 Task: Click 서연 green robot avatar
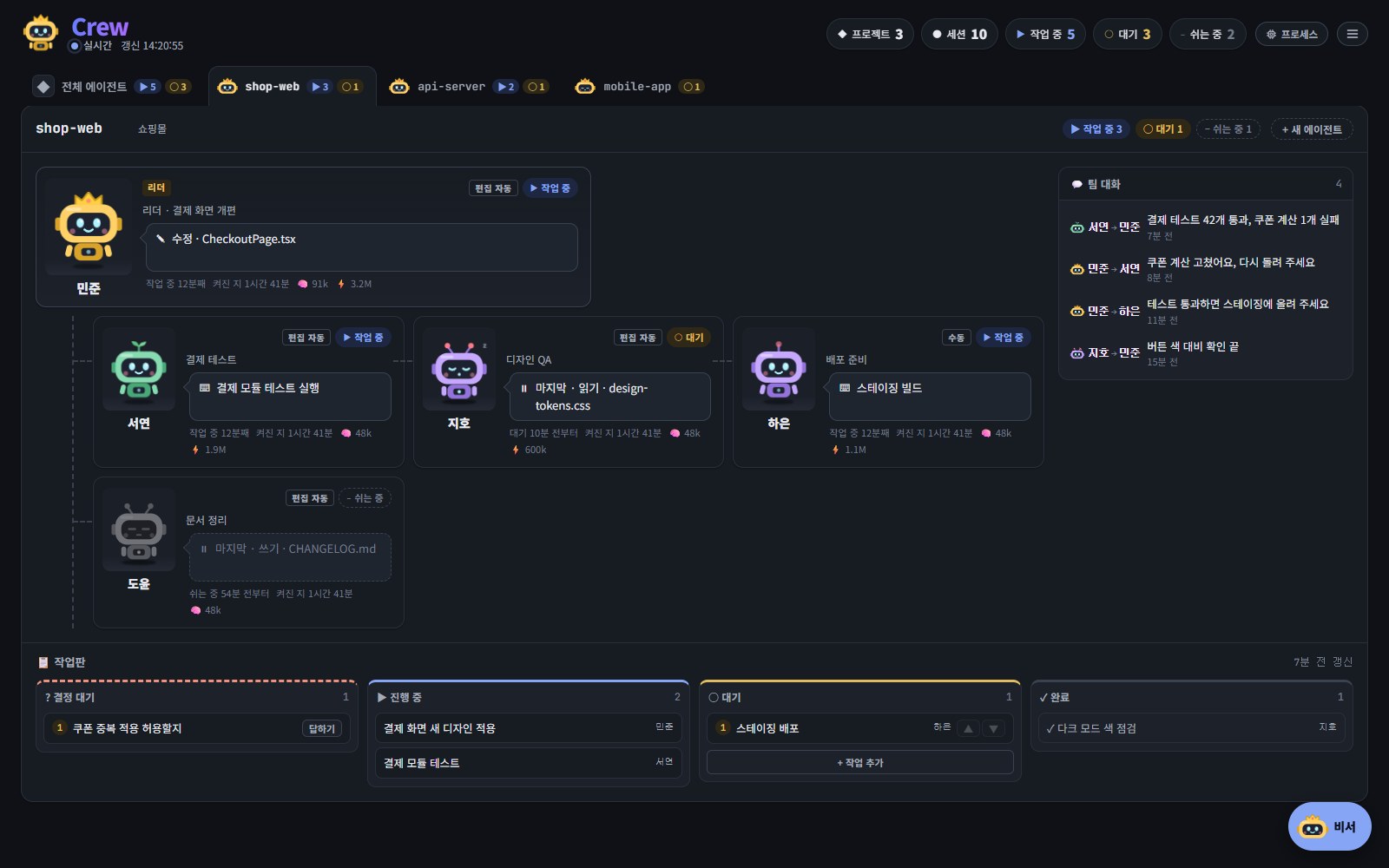click(139, 370)
